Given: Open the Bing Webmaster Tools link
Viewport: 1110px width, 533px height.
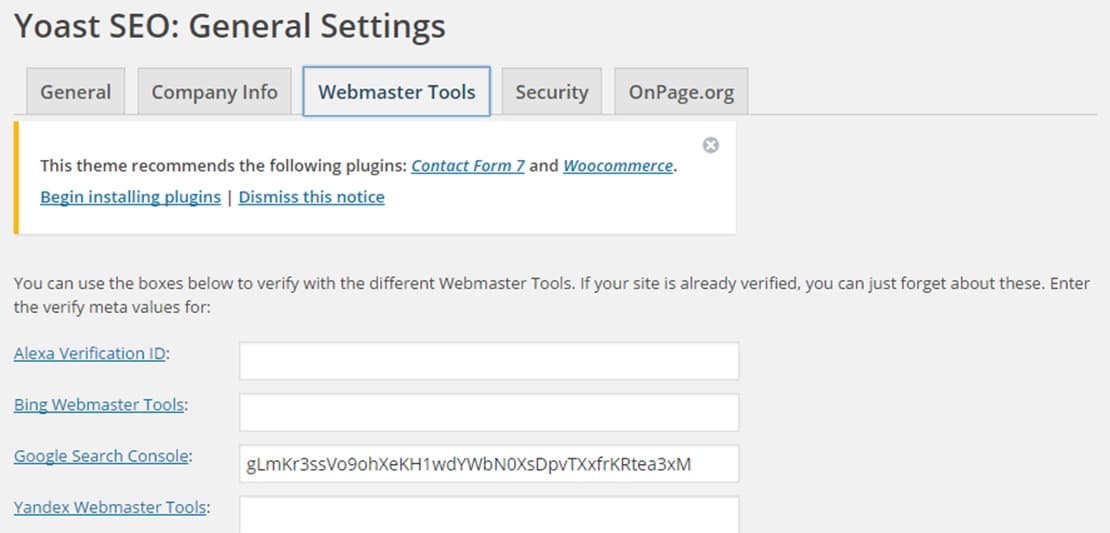Looking at the screenshot, I should 99,405.
